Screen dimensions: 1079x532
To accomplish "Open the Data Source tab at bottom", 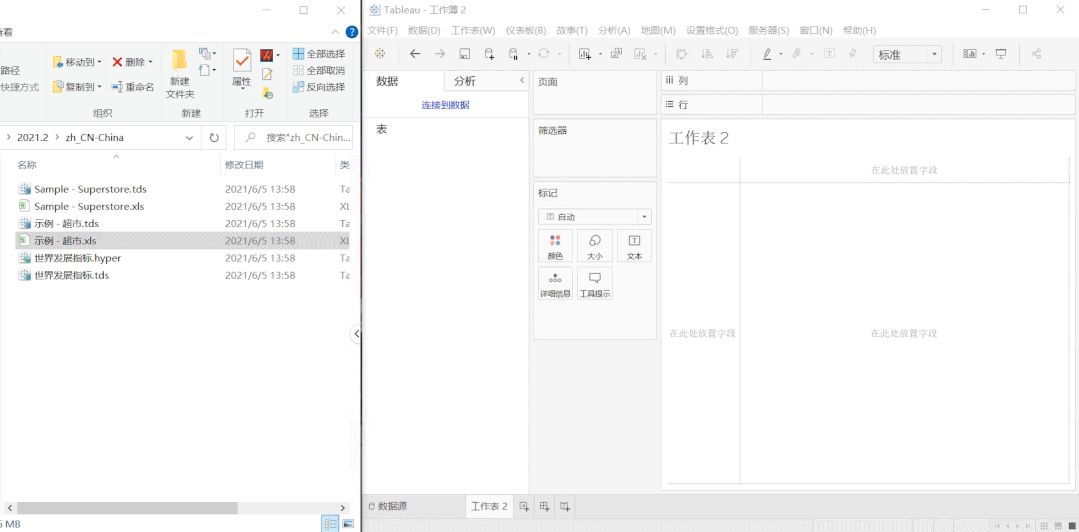I will tap(387, 507).
